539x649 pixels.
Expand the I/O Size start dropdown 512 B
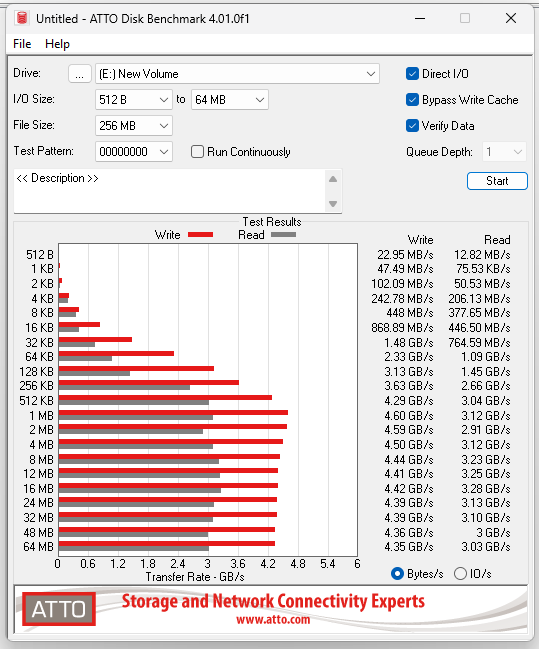[x=134, y=100]
